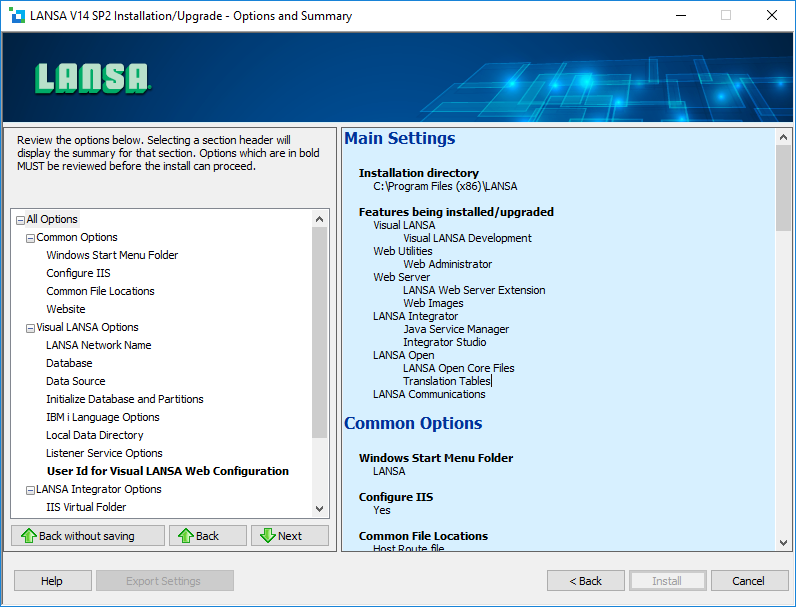Click Web Images in summary
796x607 pixels.
coord(433,303)
